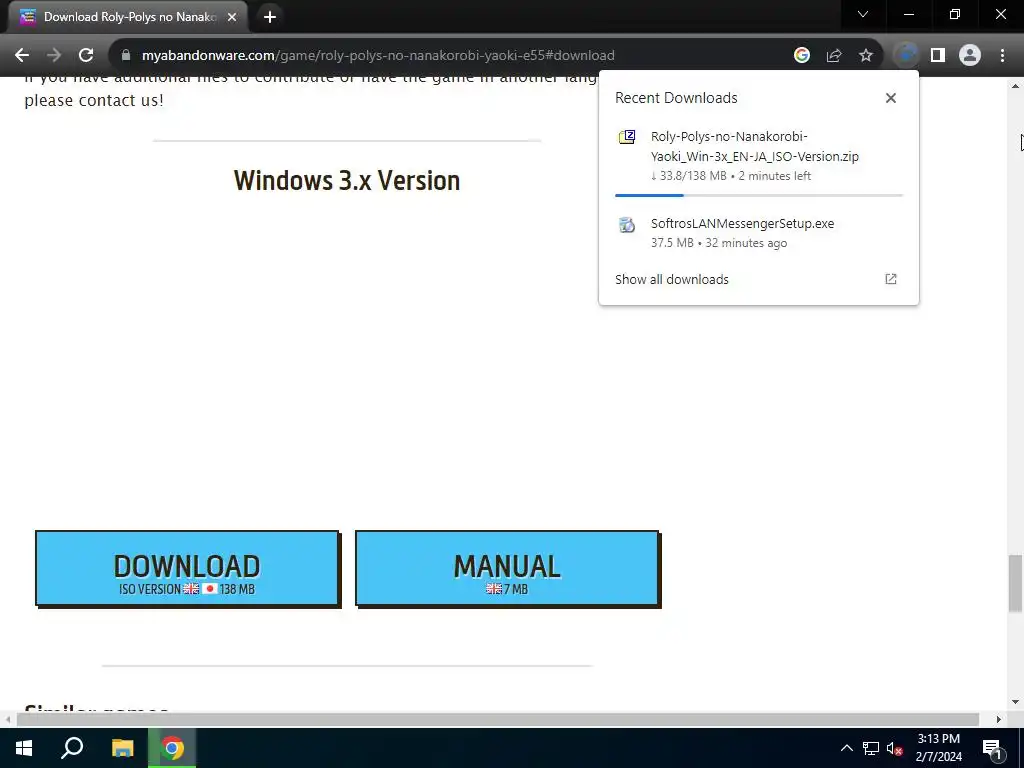Click the site padlock icon
The height and width of the screenshot is (768, 1024).
click(126, 56)
